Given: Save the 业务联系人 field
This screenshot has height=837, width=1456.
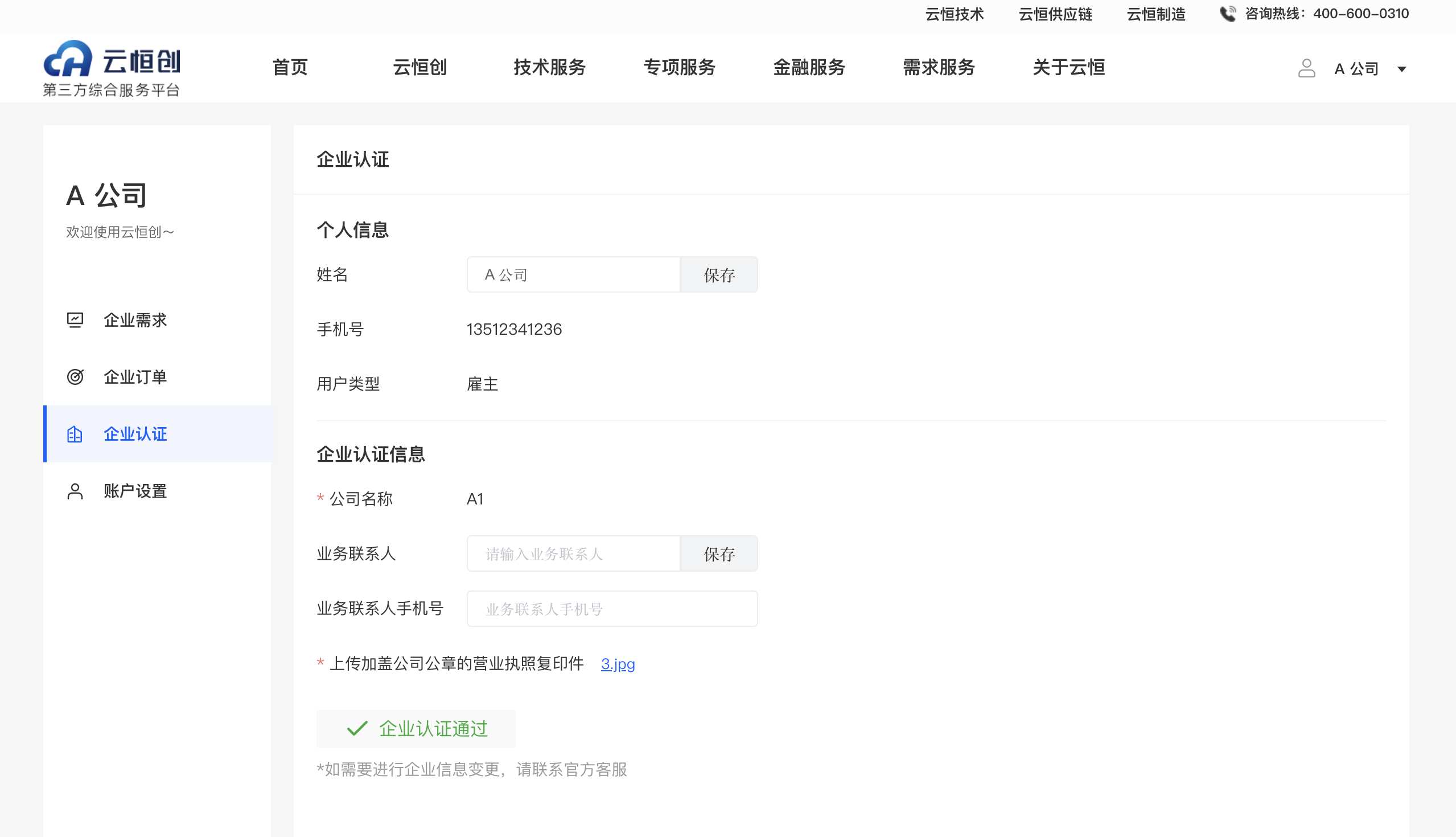Looking at the screenshot, I should (x=719, y=553).
